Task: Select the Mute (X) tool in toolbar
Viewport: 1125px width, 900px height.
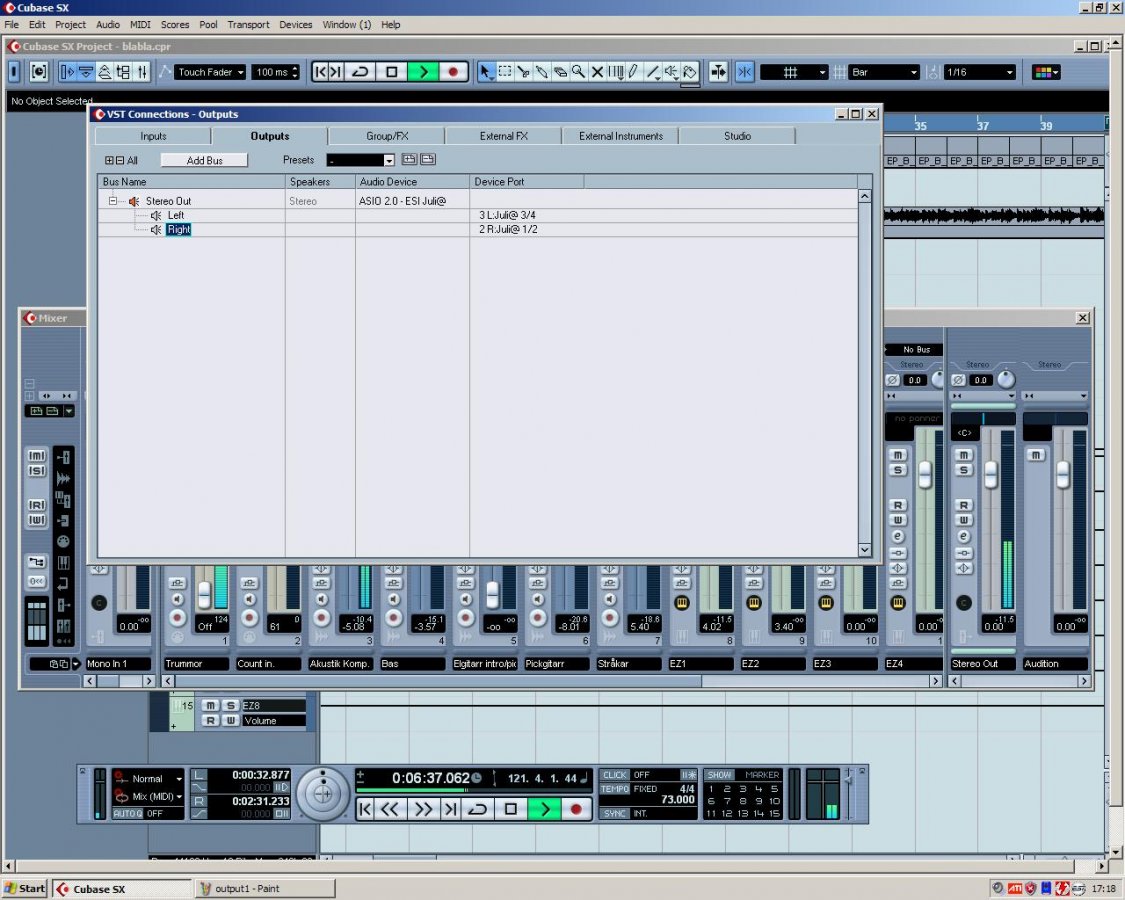Action: (597, 72)
